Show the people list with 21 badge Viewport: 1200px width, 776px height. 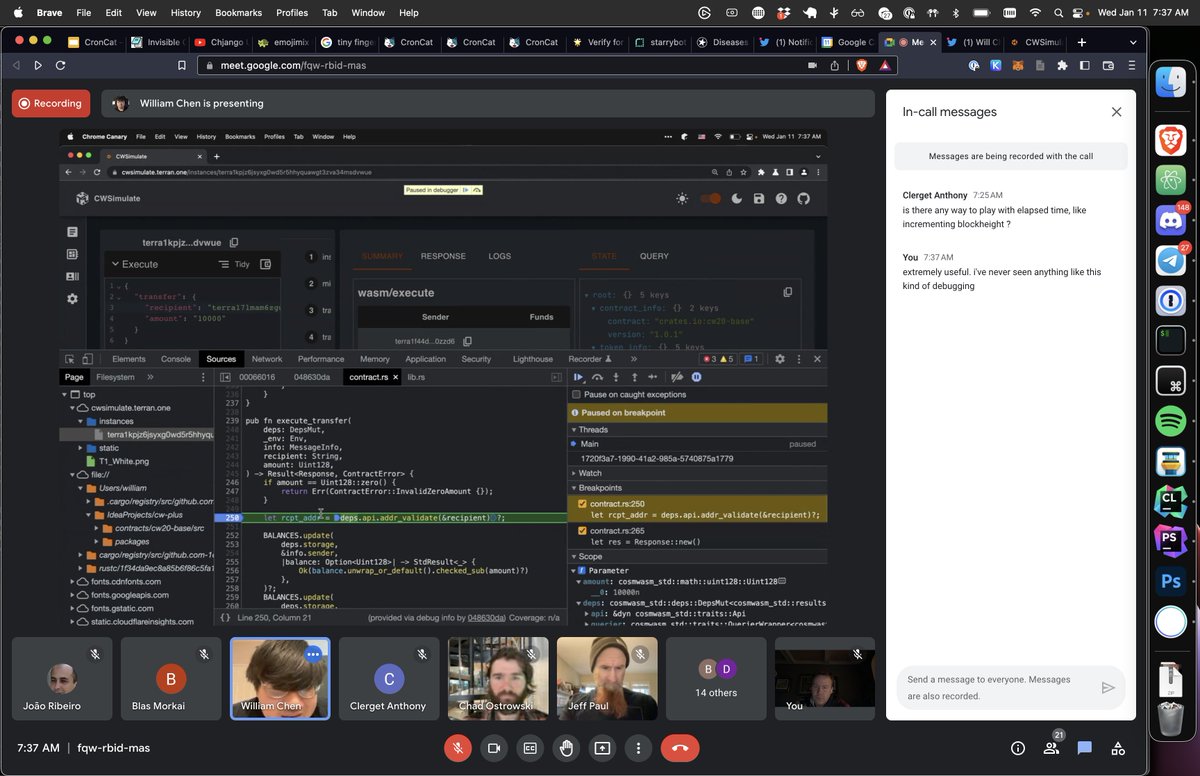pyautogui.click(x=1051, y=746)
